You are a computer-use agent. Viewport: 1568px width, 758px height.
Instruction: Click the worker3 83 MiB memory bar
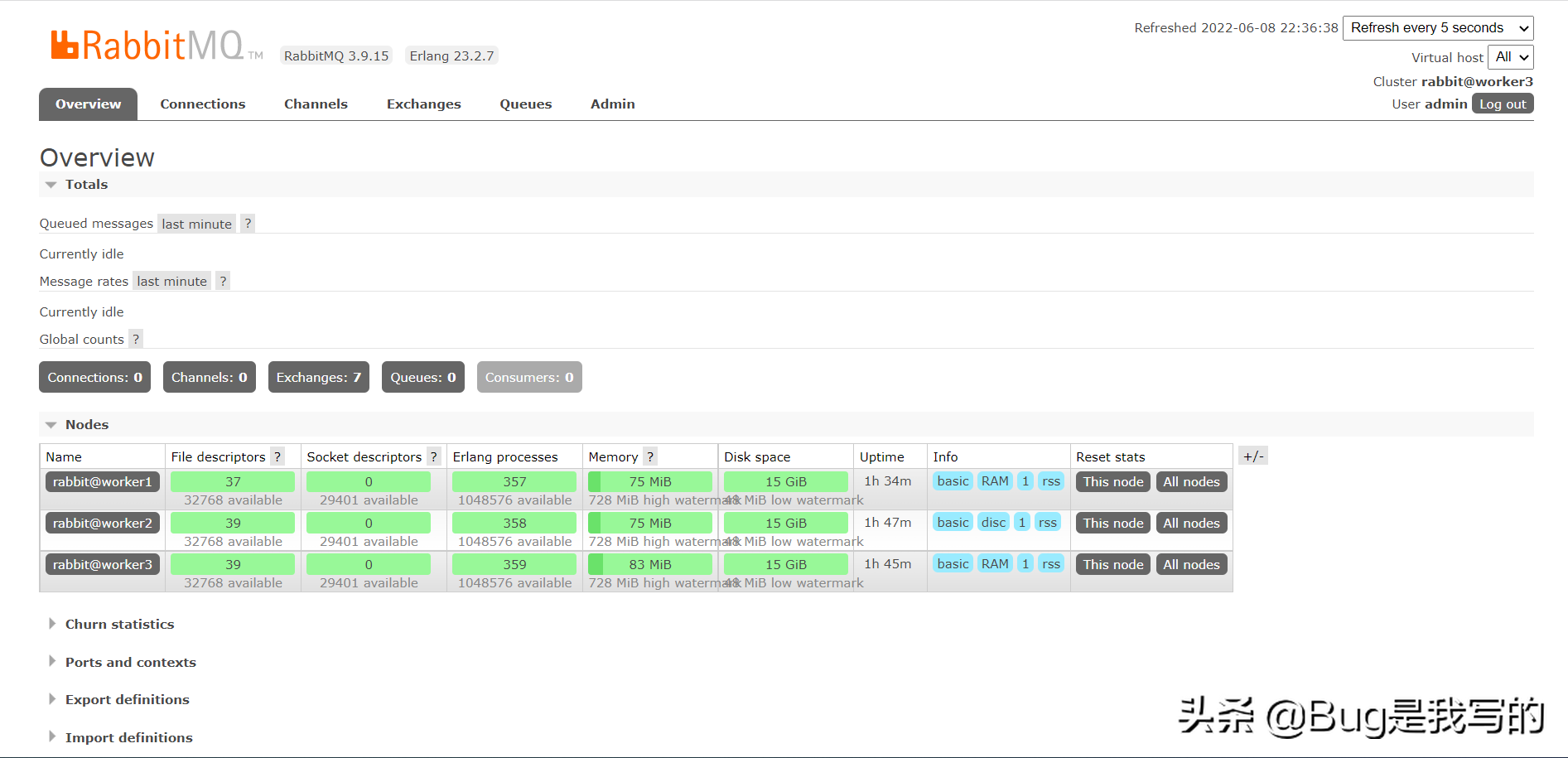650,564
